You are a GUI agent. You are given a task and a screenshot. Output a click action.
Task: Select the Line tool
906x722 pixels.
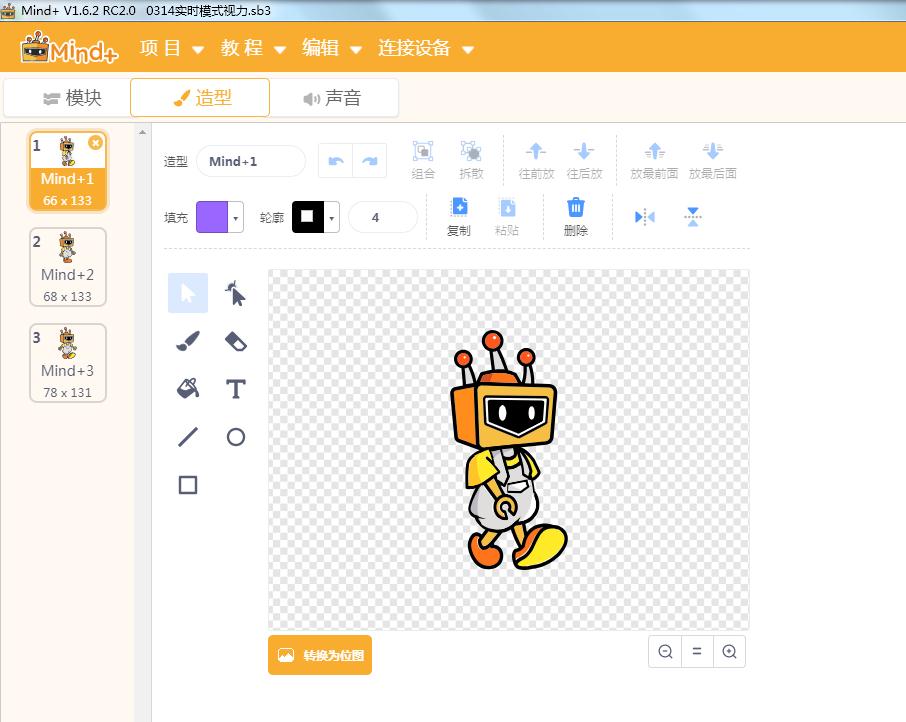tap(188, 437)
